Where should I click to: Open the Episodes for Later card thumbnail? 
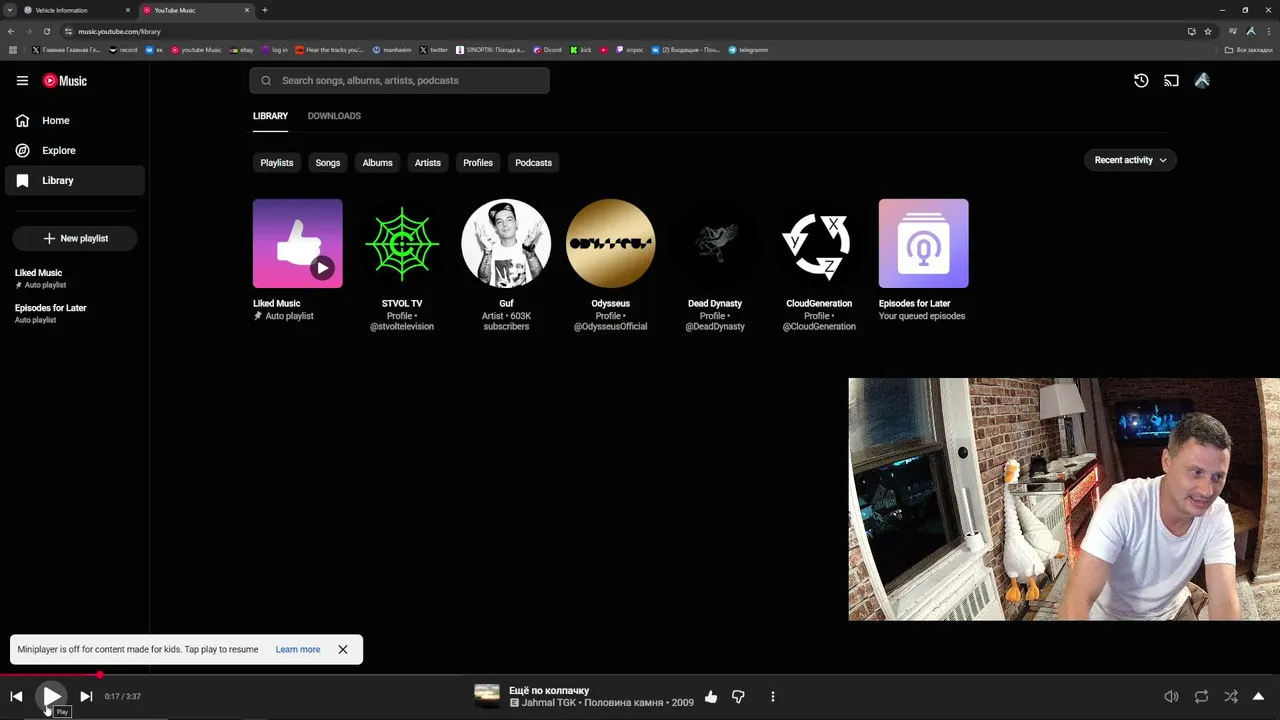pyautogui.click(x=924, y=244)
